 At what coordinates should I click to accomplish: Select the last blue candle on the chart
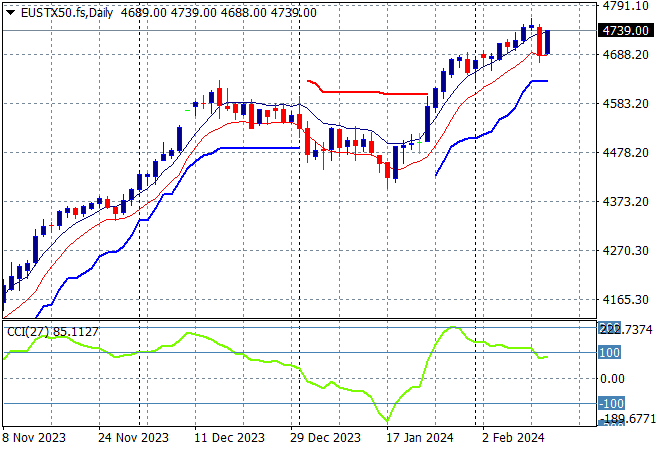pos(548,42)
